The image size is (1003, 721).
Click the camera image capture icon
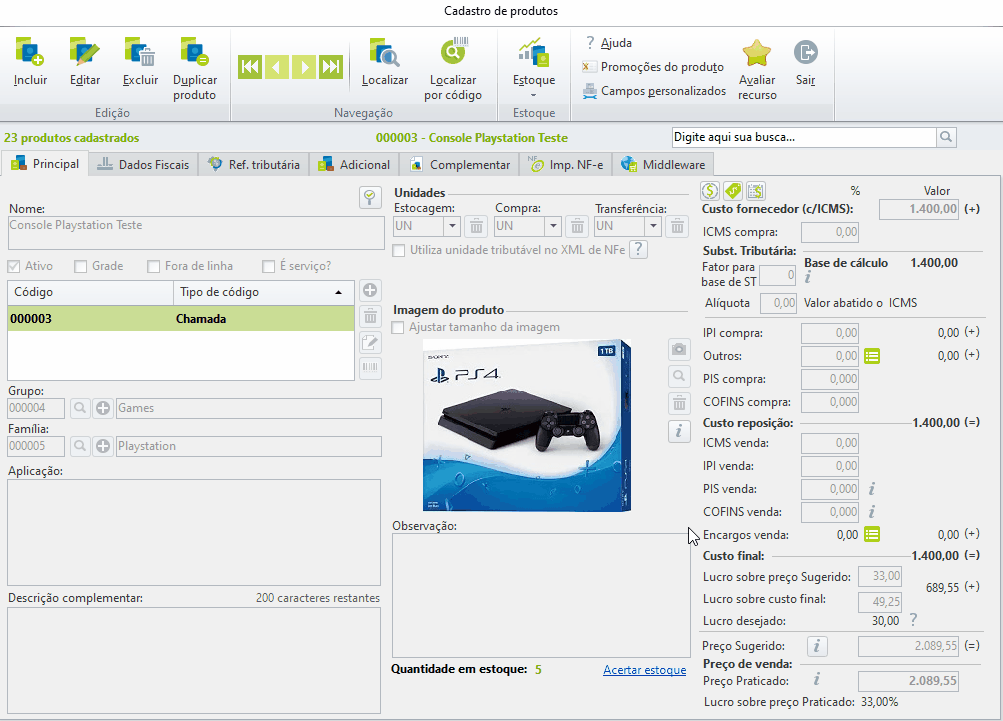tap(679, 349)
